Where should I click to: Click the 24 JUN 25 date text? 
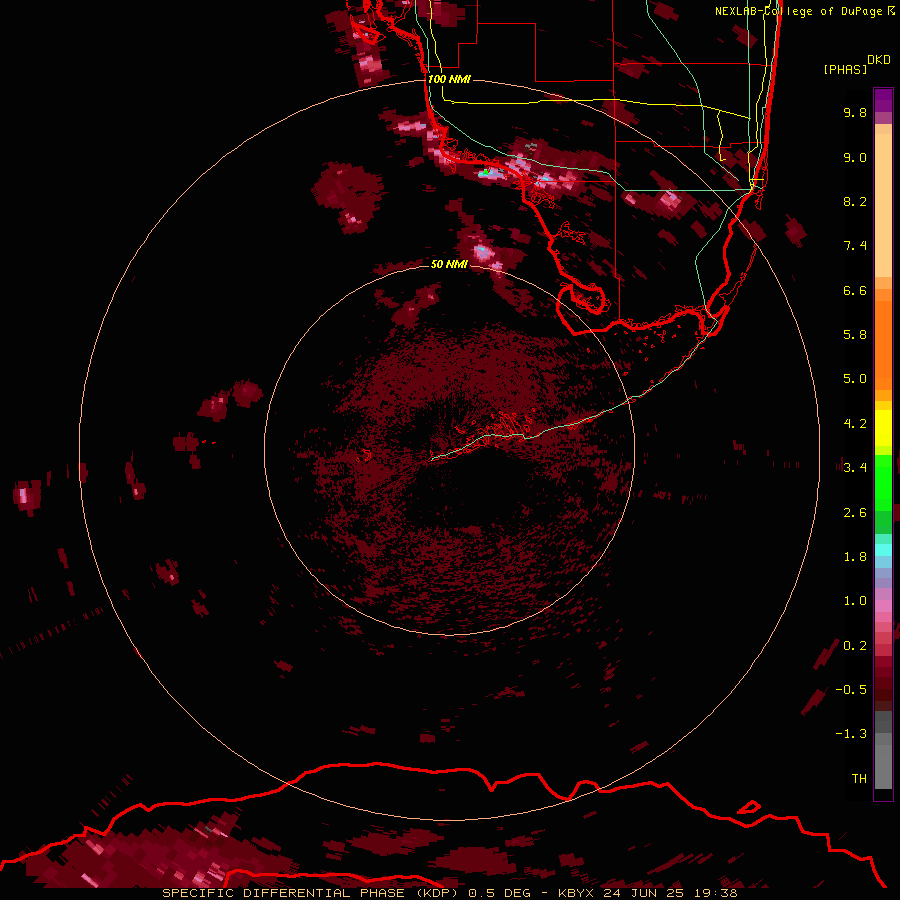(x=643, y=893)
